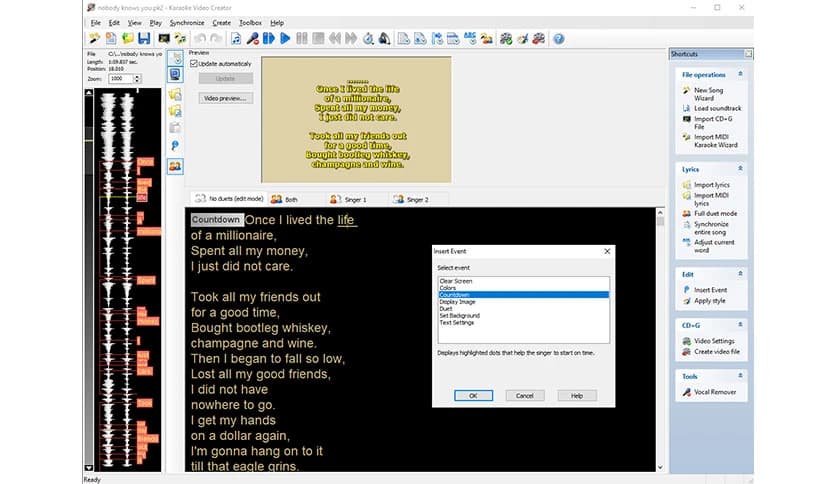Click the two-people duet icon in vertical toolbar
The height and width of the screenshot is (484, 836).
[x=175, y=166]
